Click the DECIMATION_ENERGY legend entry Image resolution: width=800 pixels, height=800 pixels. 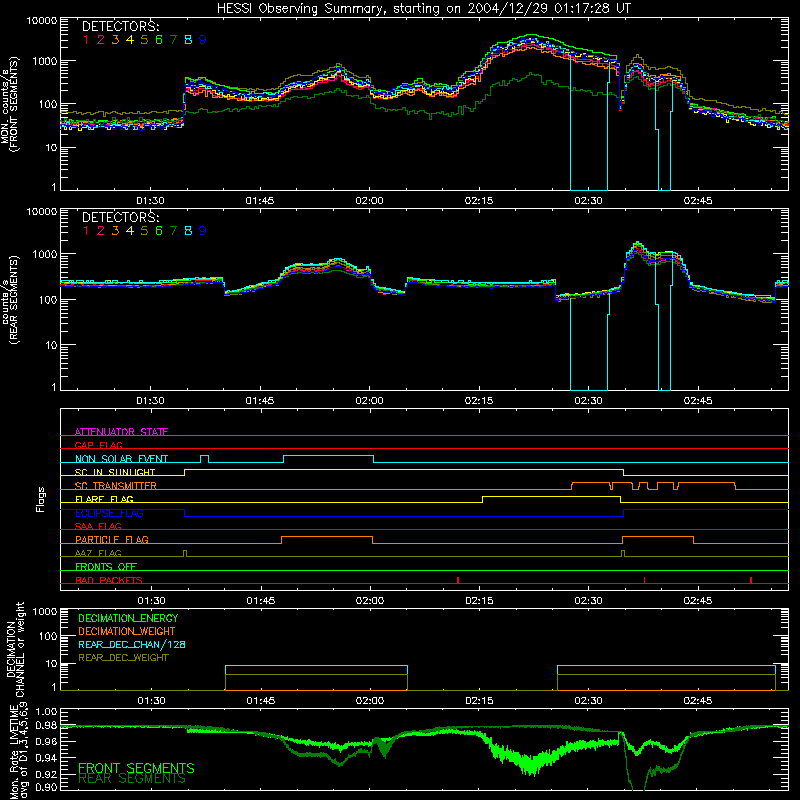128,618
